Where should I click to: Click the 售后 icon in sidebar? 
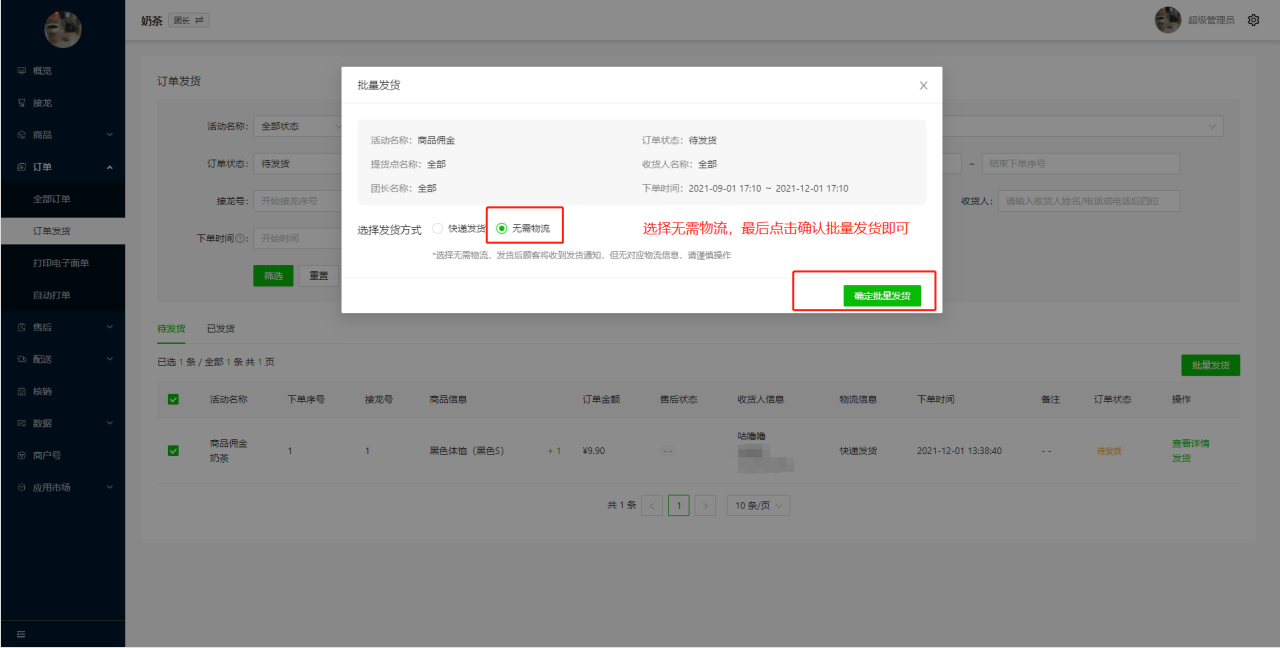tap(22, 327)
